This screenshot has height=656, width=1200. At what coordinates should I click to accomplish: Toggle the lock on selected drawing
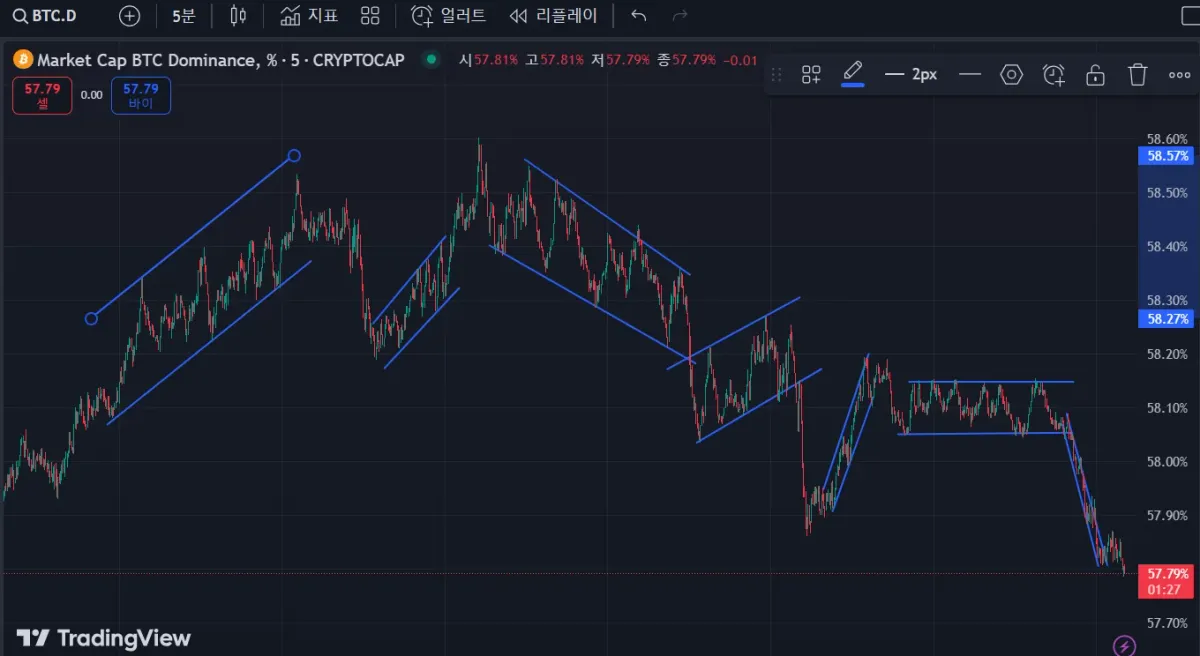1096,75
